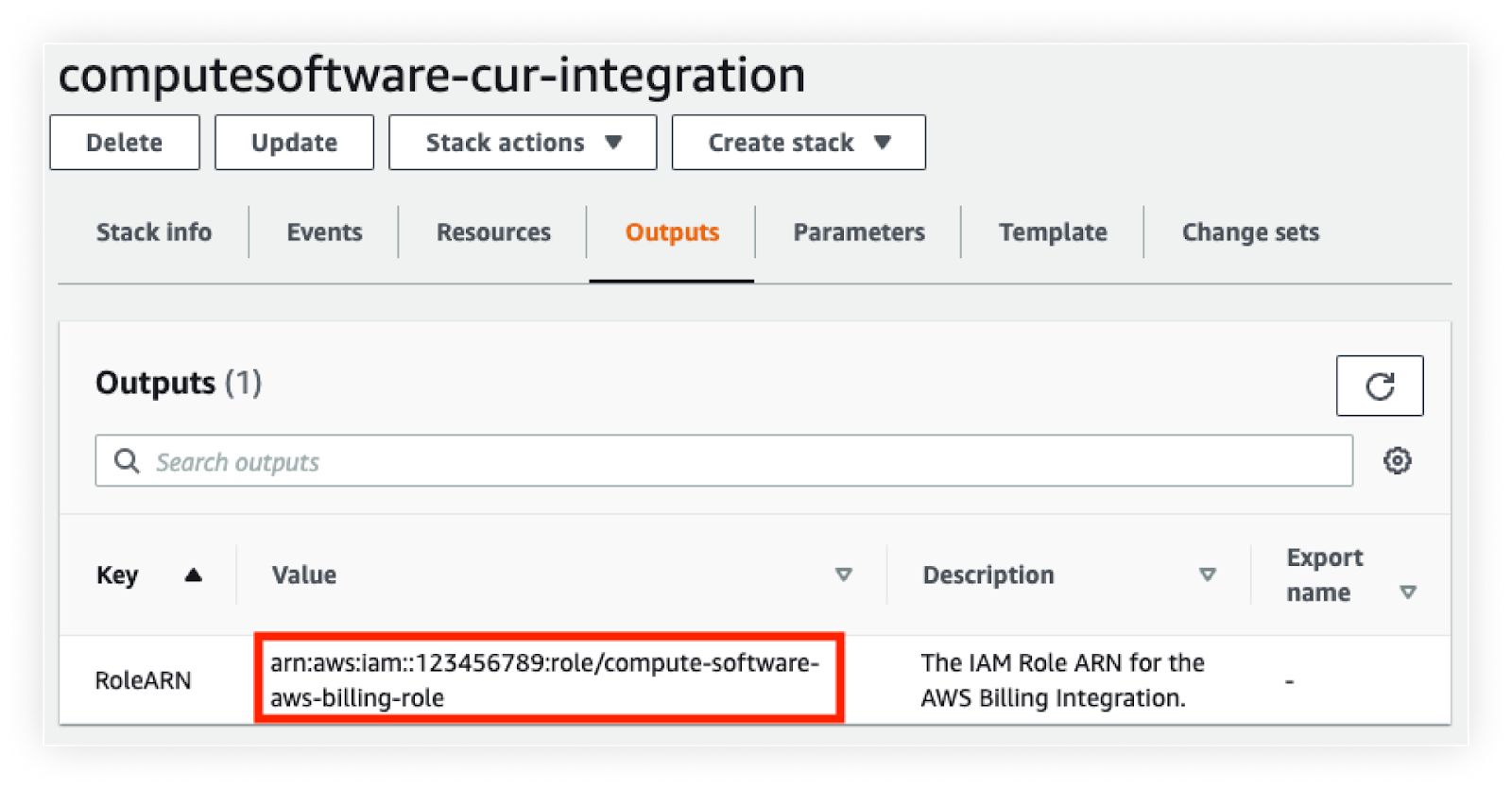1512x789 pixels.
Task: Click the computesoftware-cur-integration stack title
Action: 432,75
